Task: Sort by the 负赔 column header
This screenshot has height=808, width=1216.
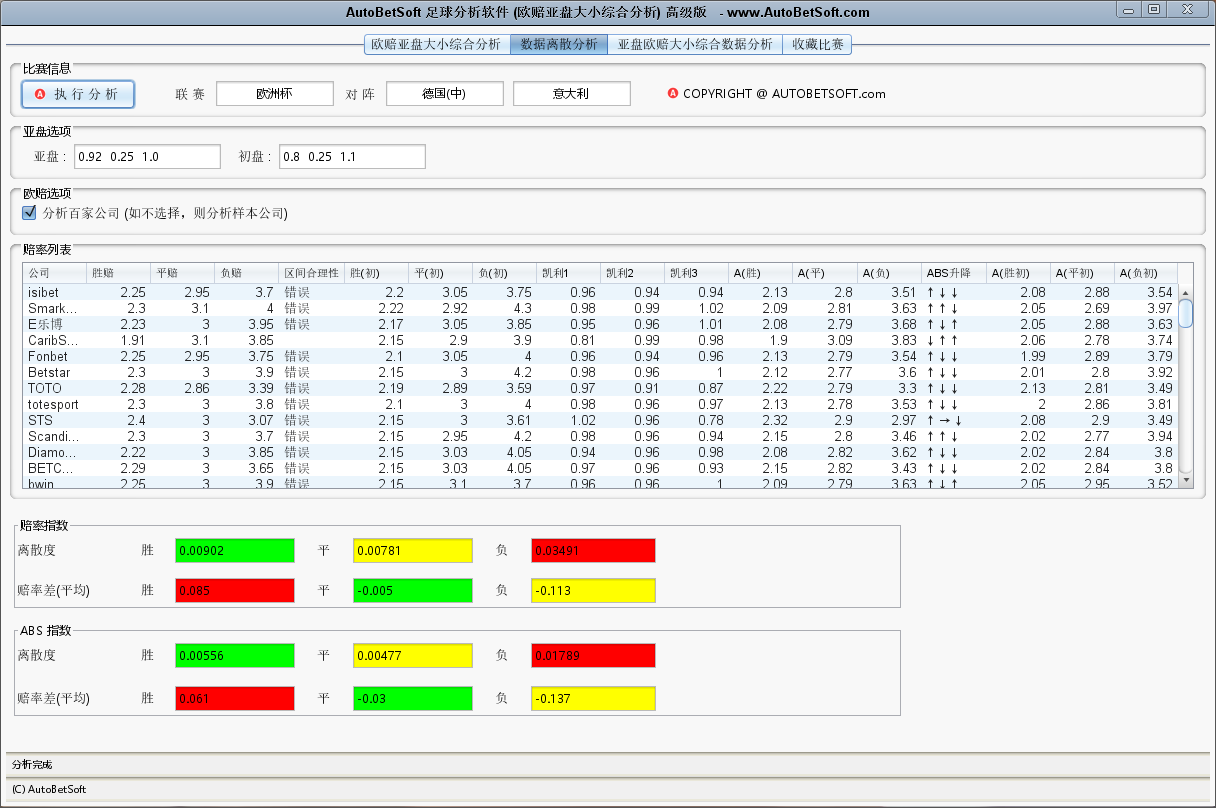Action: [247, 273]
